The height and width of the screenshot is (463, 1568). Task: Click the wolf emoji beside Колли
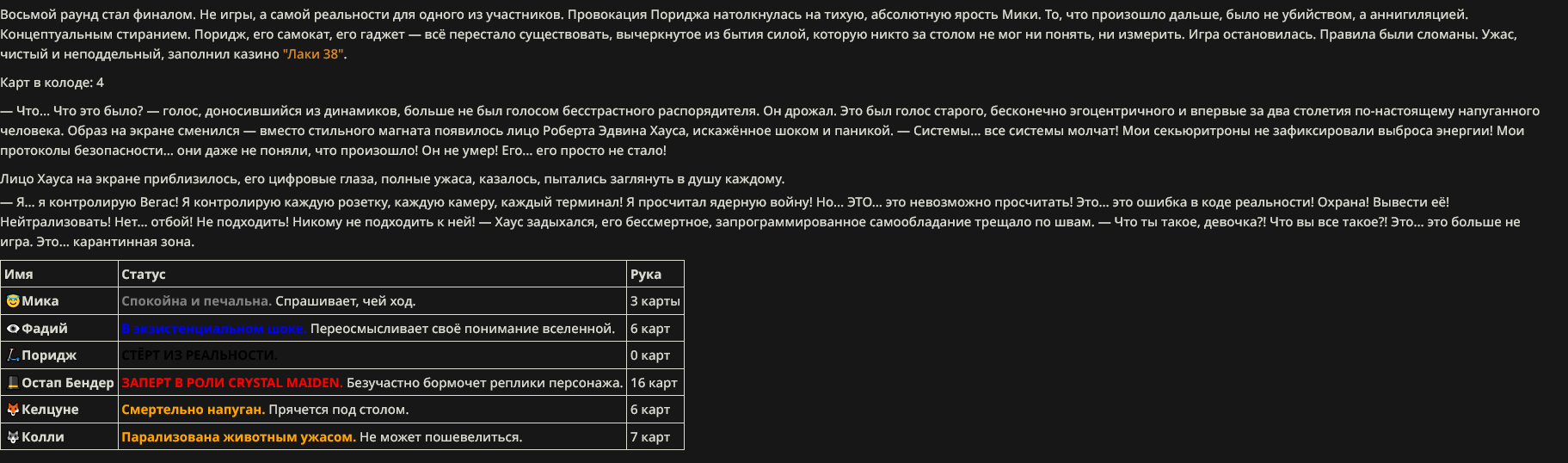13,437
